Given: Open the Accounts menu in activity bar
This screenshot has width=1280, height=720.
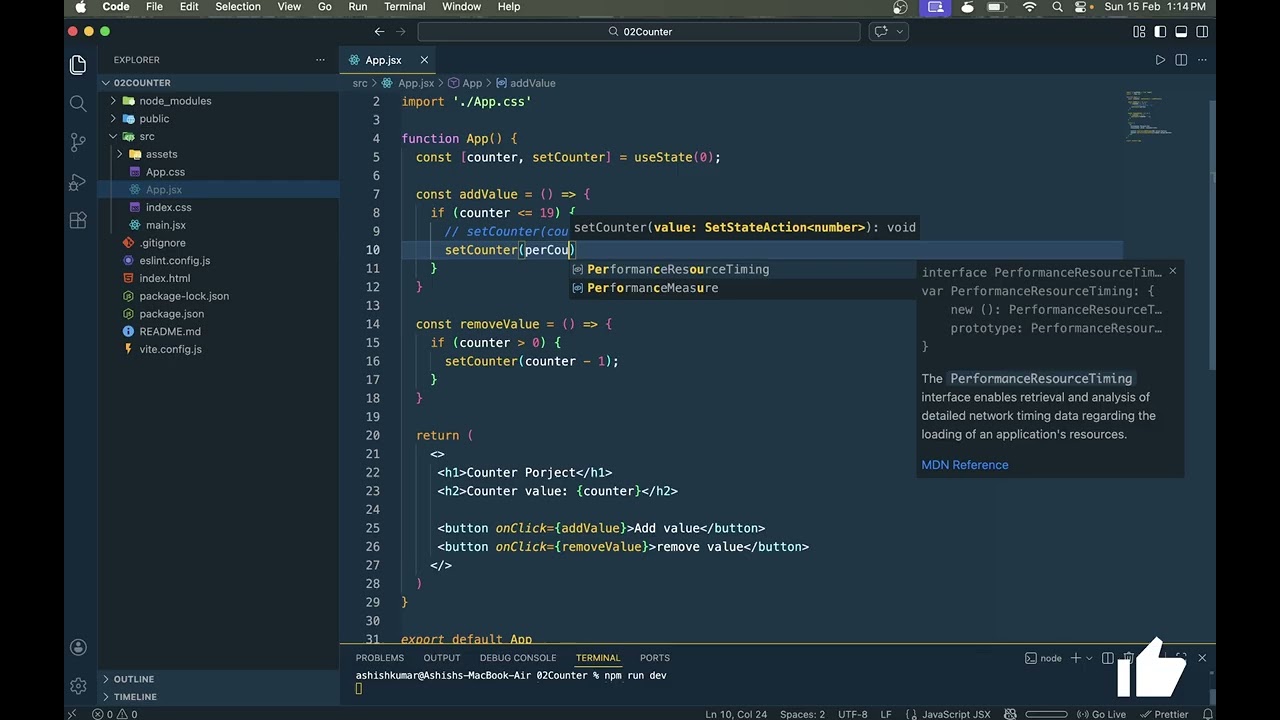Looking at the screenshot, I should 78,647.
